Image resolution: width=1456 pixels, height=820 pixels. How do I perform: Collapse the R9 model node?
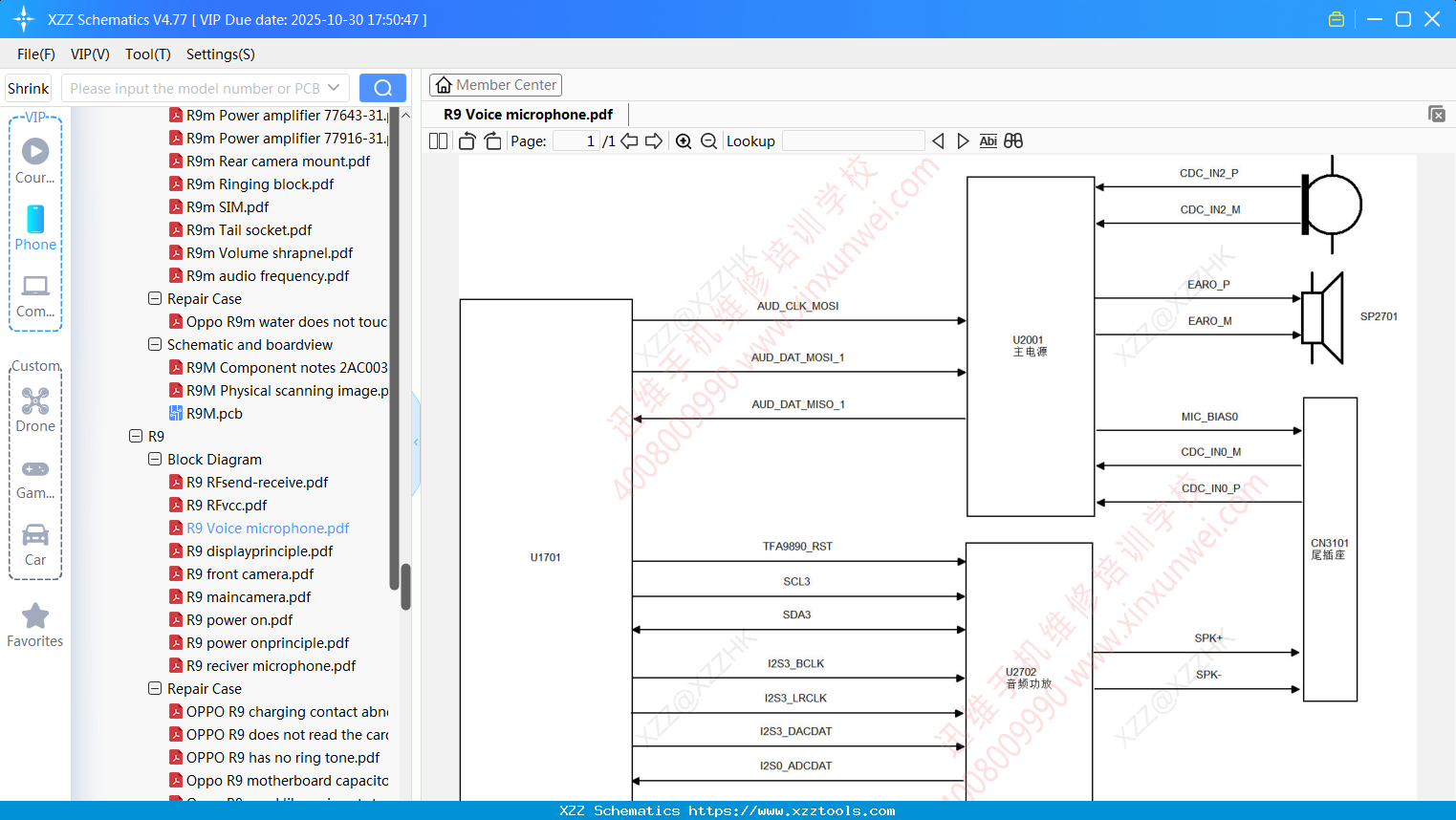136,436
